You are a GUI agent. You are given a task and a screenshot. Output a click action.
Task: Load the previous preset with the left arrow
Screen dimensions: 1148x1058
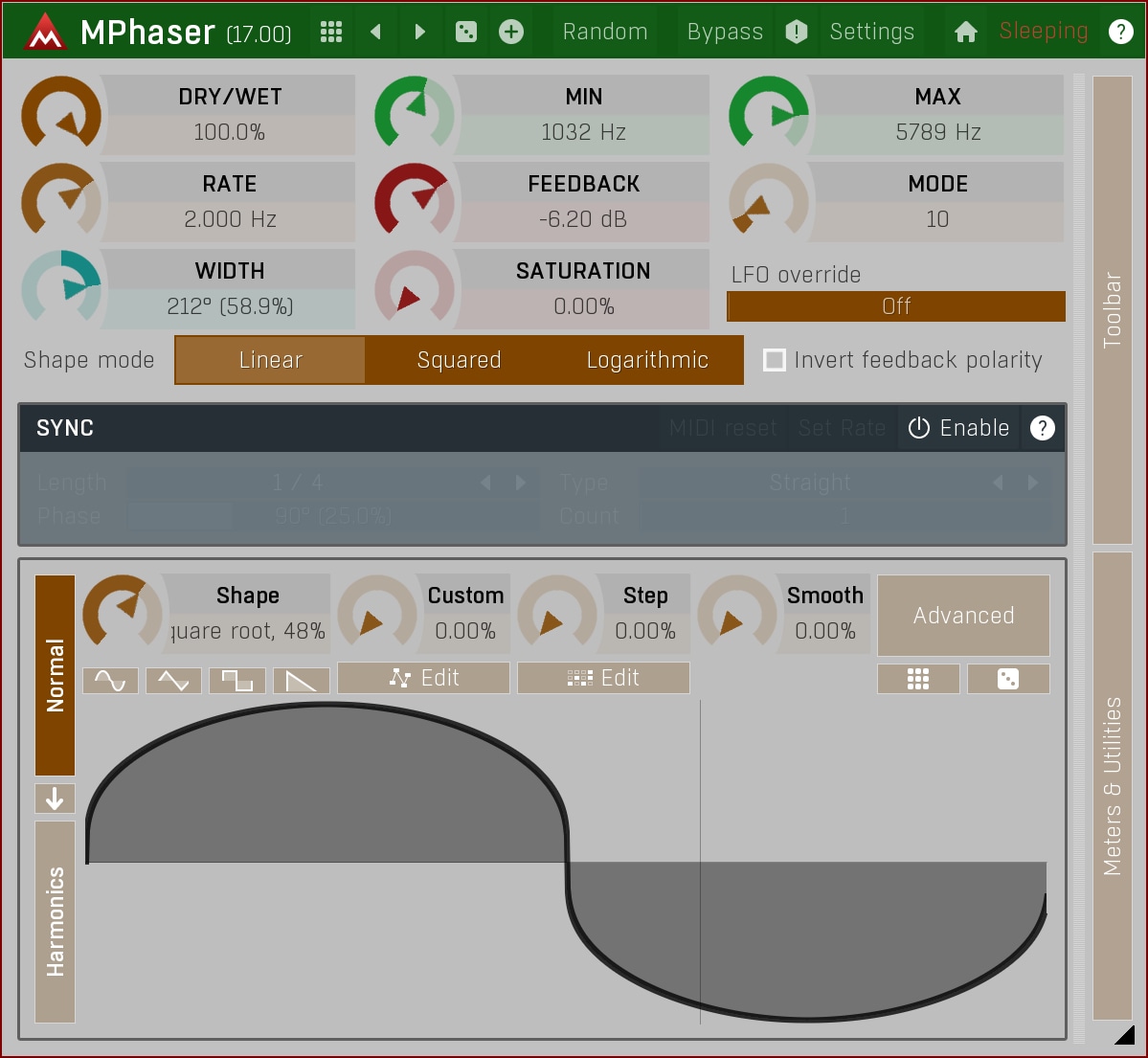pos(375,32)
